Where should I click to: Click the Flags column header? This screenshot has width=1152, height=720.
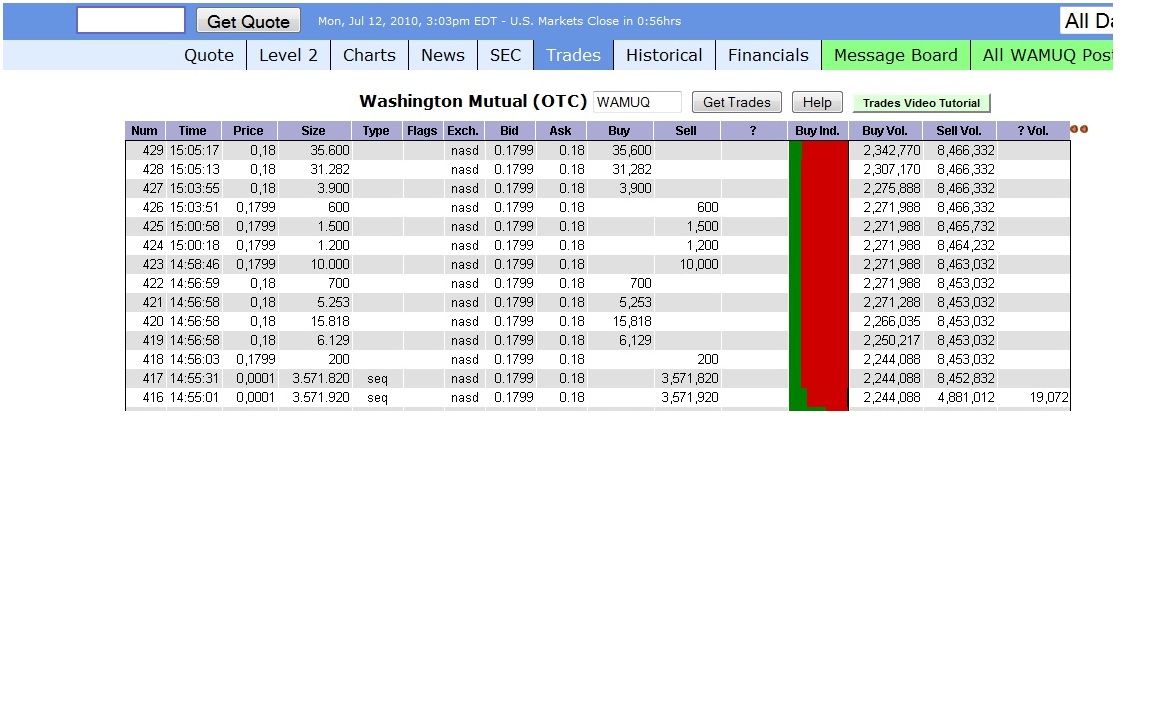click(x=422, y=131)
